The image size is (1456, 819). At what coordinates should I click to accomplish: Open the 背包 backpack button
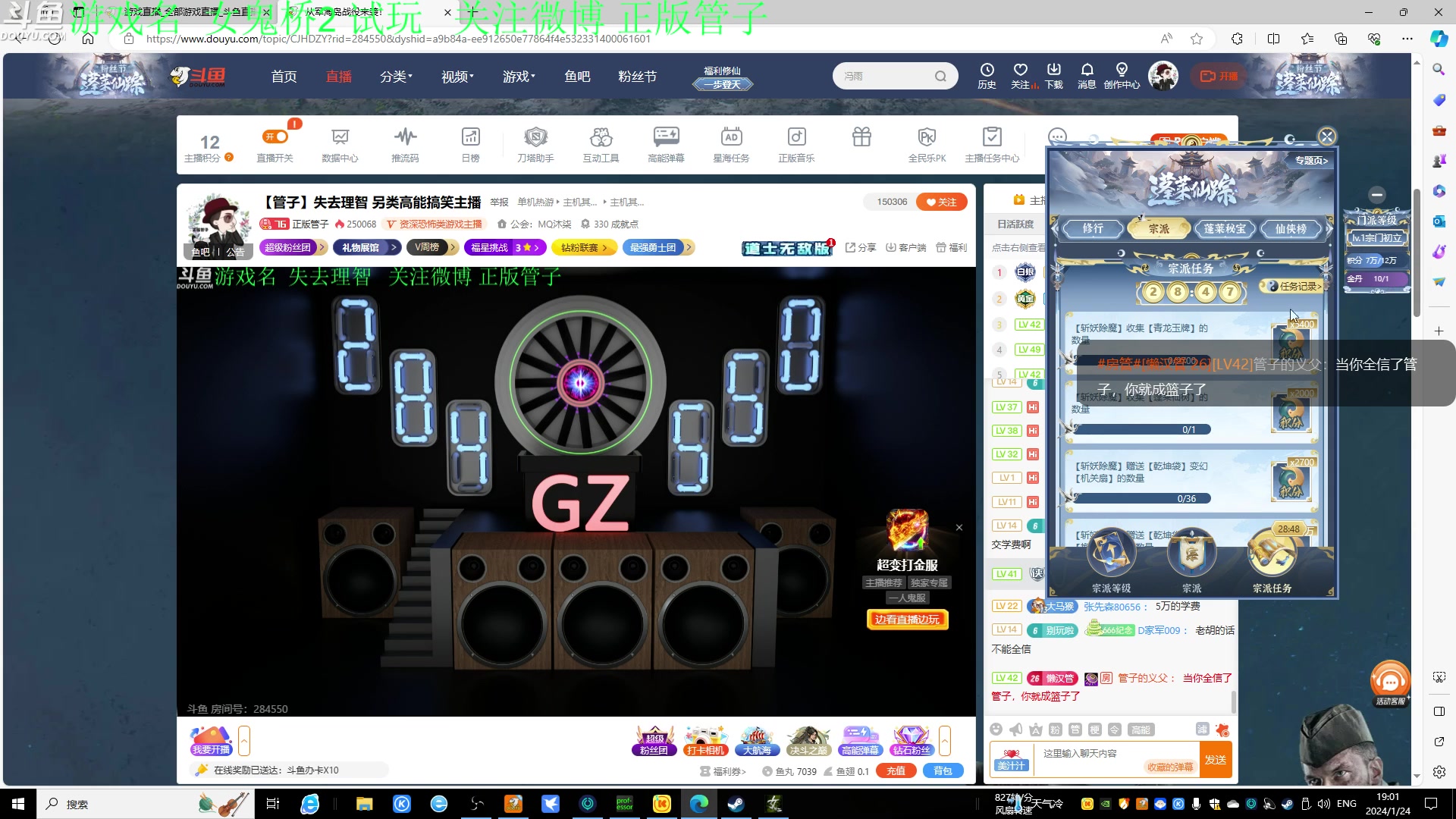click(943, 770)
